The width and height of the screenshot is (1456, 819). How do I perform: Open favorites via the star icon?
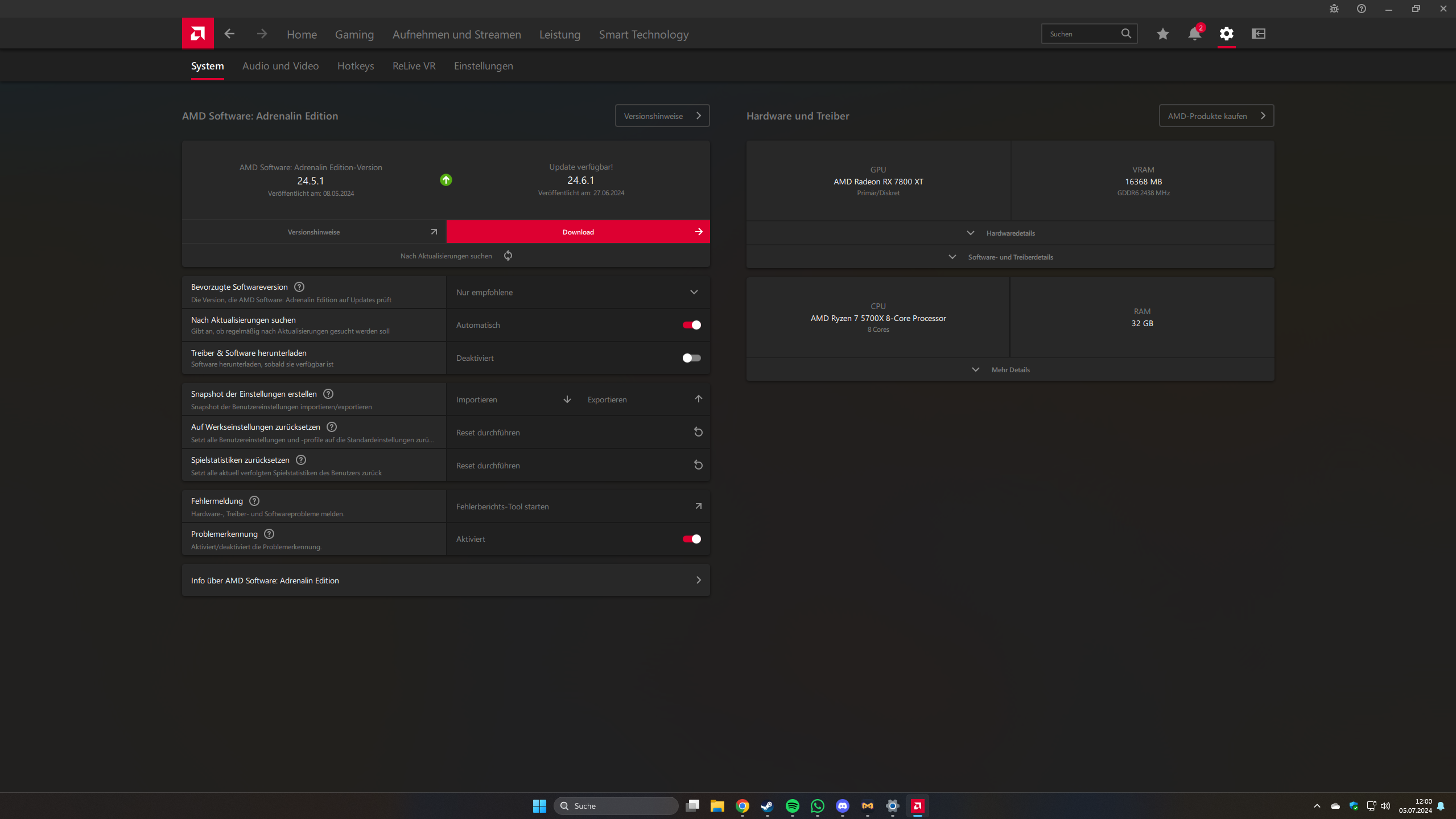click(x=1162, y=34)
